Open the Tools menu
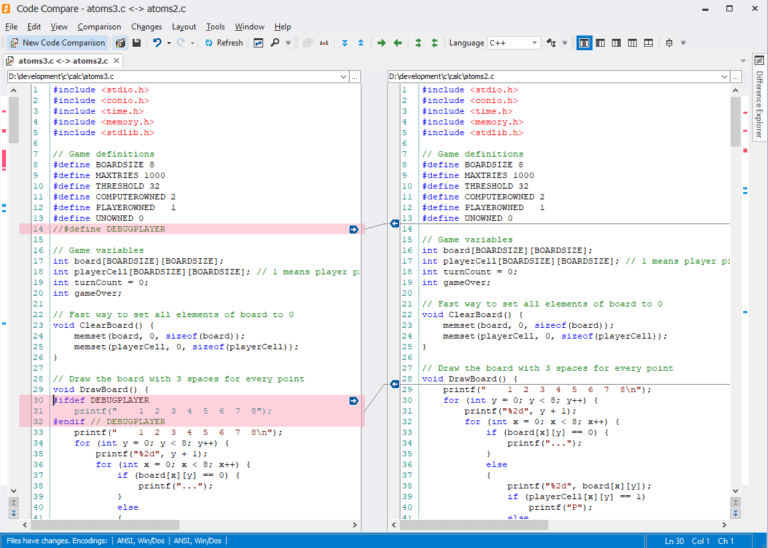Image resolution: width=768 pixels, height=548 pixels. [x=215, y=27]
